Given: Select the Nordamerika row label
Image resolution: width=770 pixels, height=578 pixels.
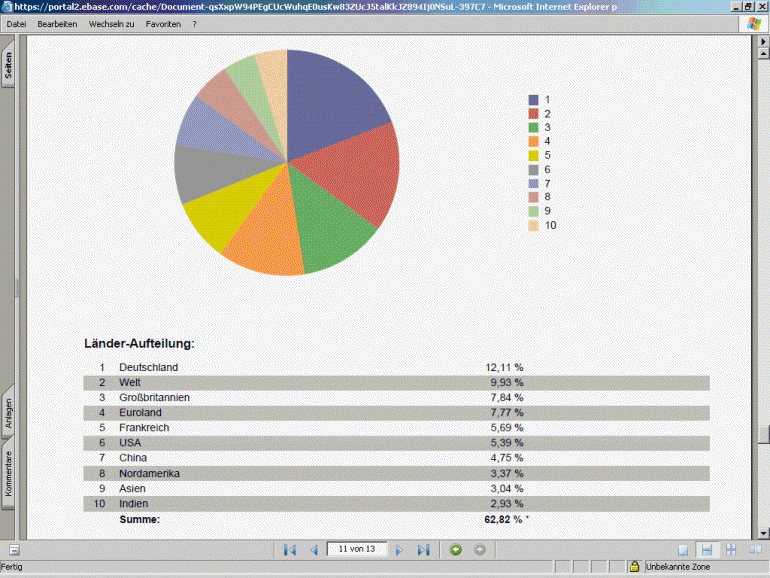Looking at the screenshot, I should click(149, 473).
